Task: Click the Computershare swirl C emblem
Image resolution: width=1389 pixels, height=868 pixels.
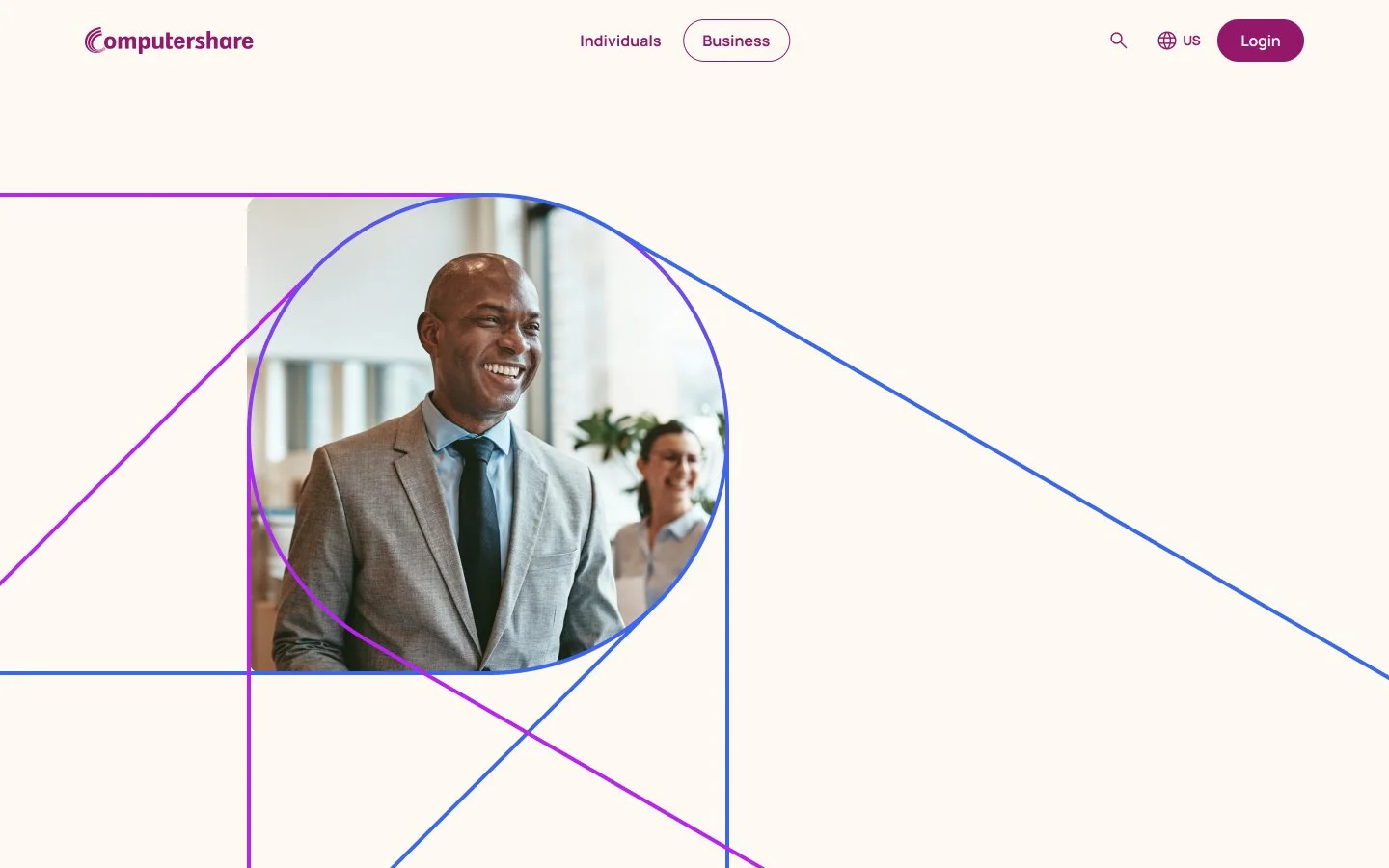Action: pyautogui.click(x=94, y=41)
